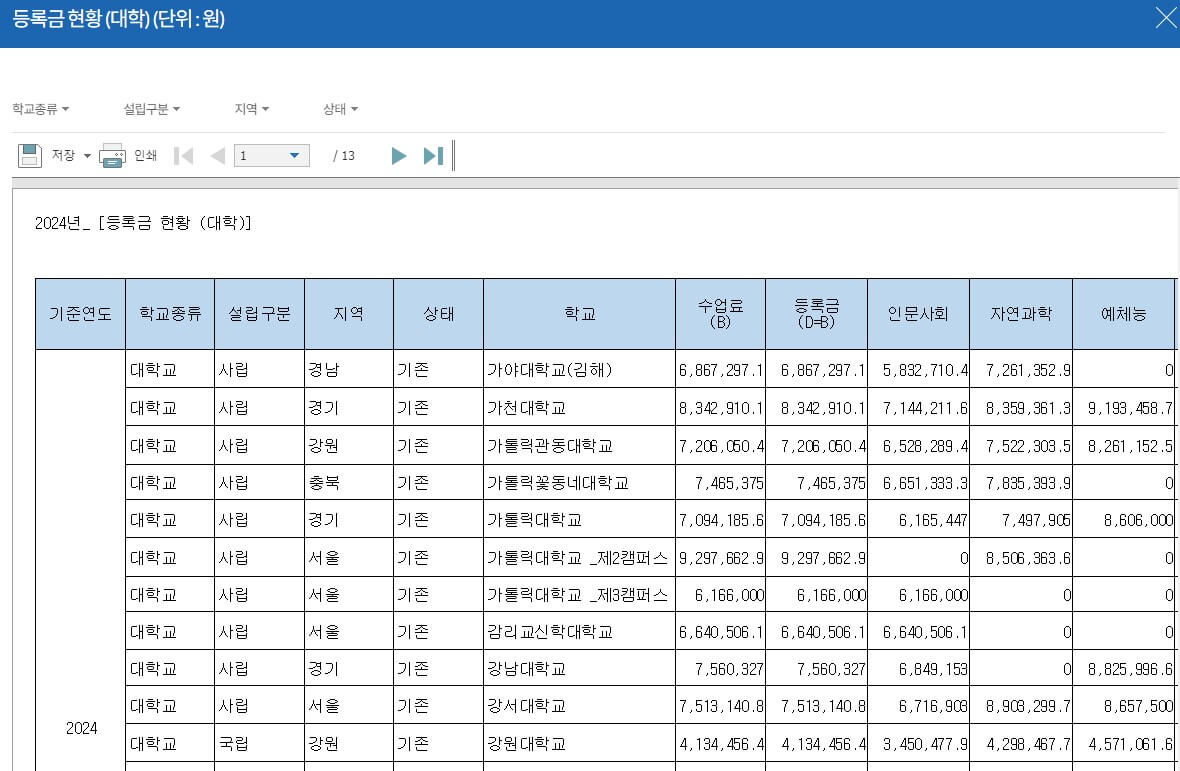Viewport: 1180px width, 771px height.
Task: Click the 인쇄 print button label
Action: (x=144, y=155)
